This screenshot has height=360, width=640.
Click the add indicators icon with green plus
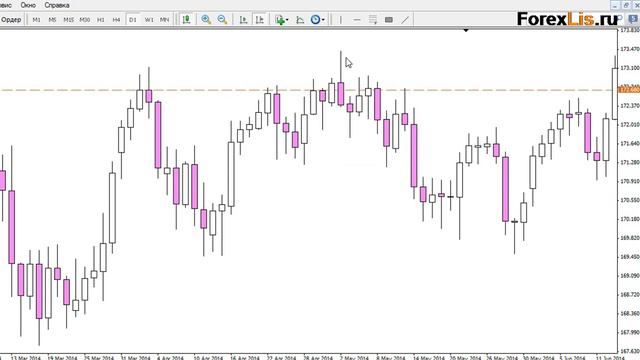[280, 20]
